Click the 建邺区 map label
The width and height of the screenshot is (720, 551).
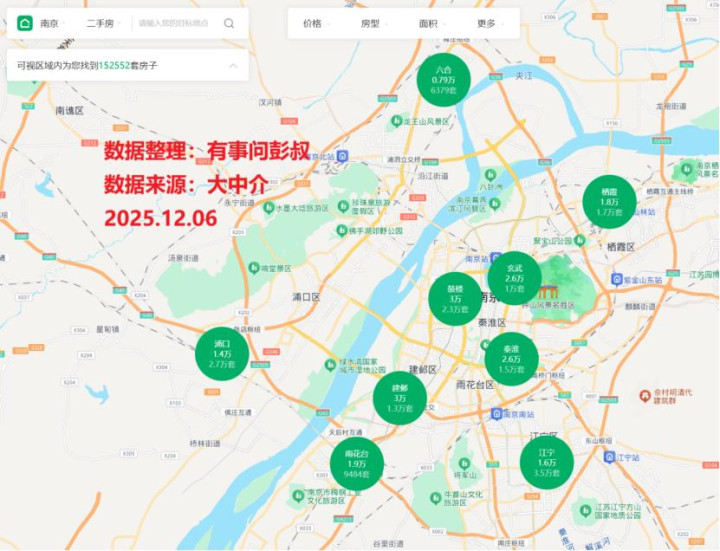pyautogui.click(x=423, y=369)
